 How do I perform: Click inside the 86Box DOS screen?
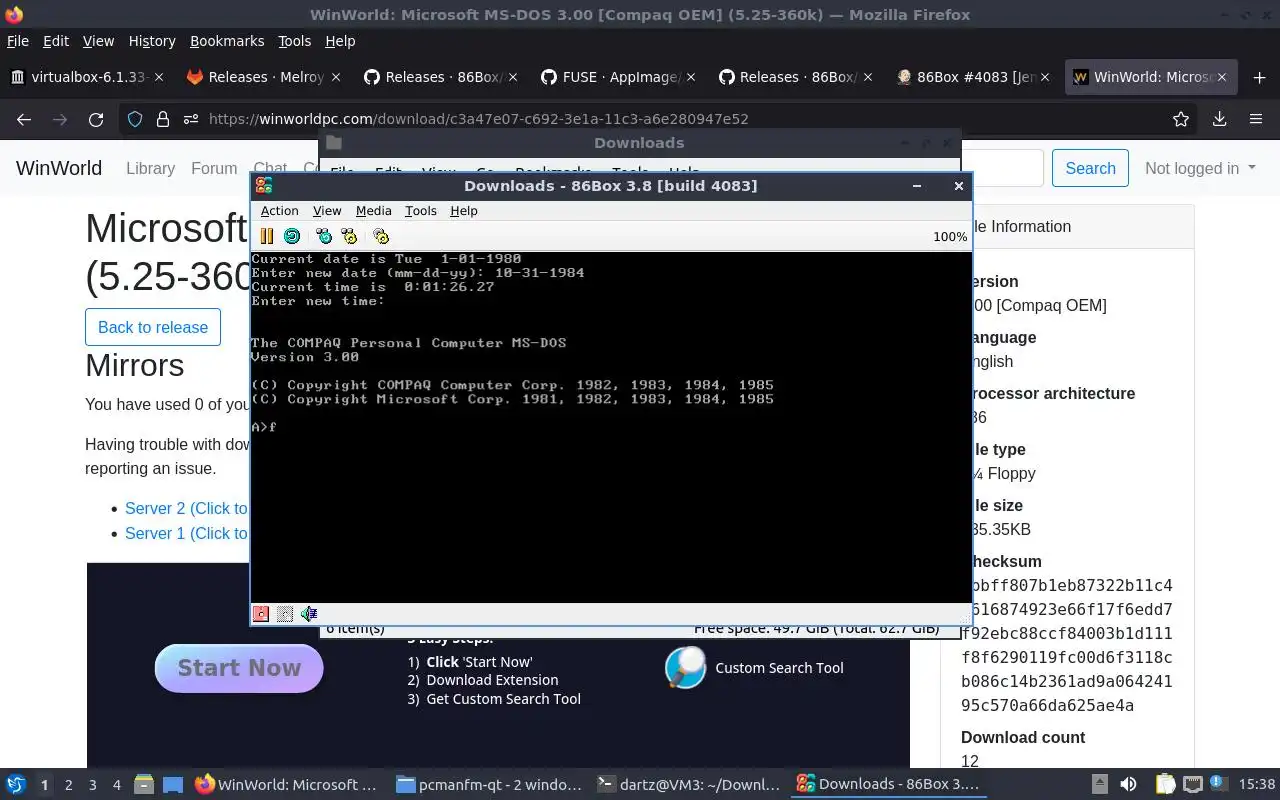tap(610, 427)
